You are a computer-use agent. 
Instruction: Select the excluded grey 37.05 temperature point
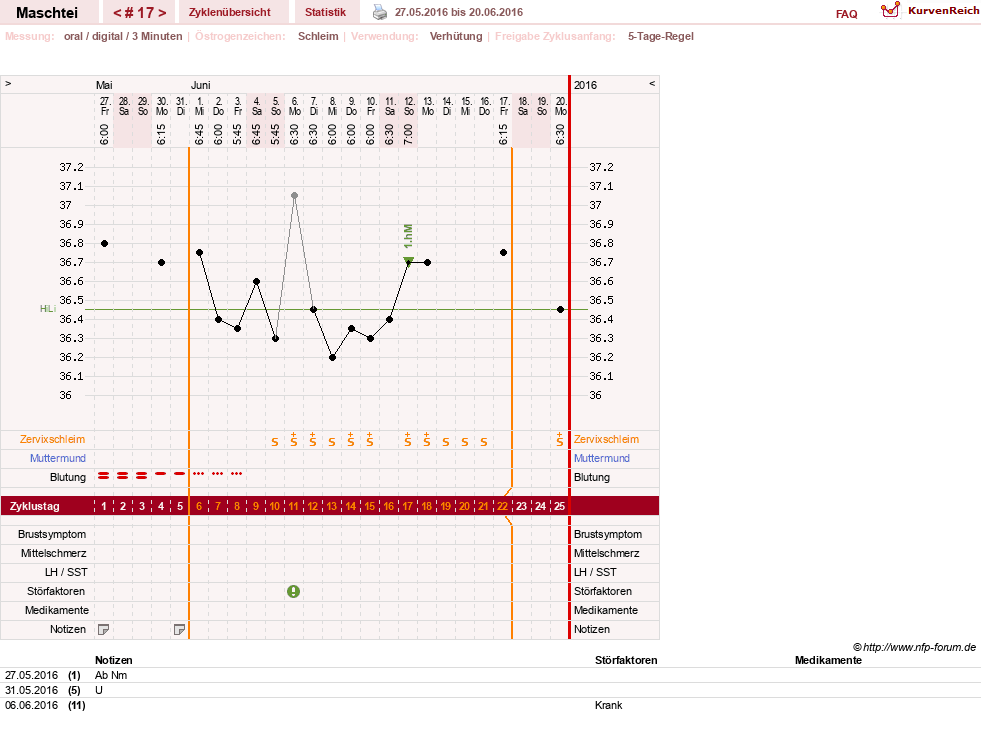(x=294, y=196)
